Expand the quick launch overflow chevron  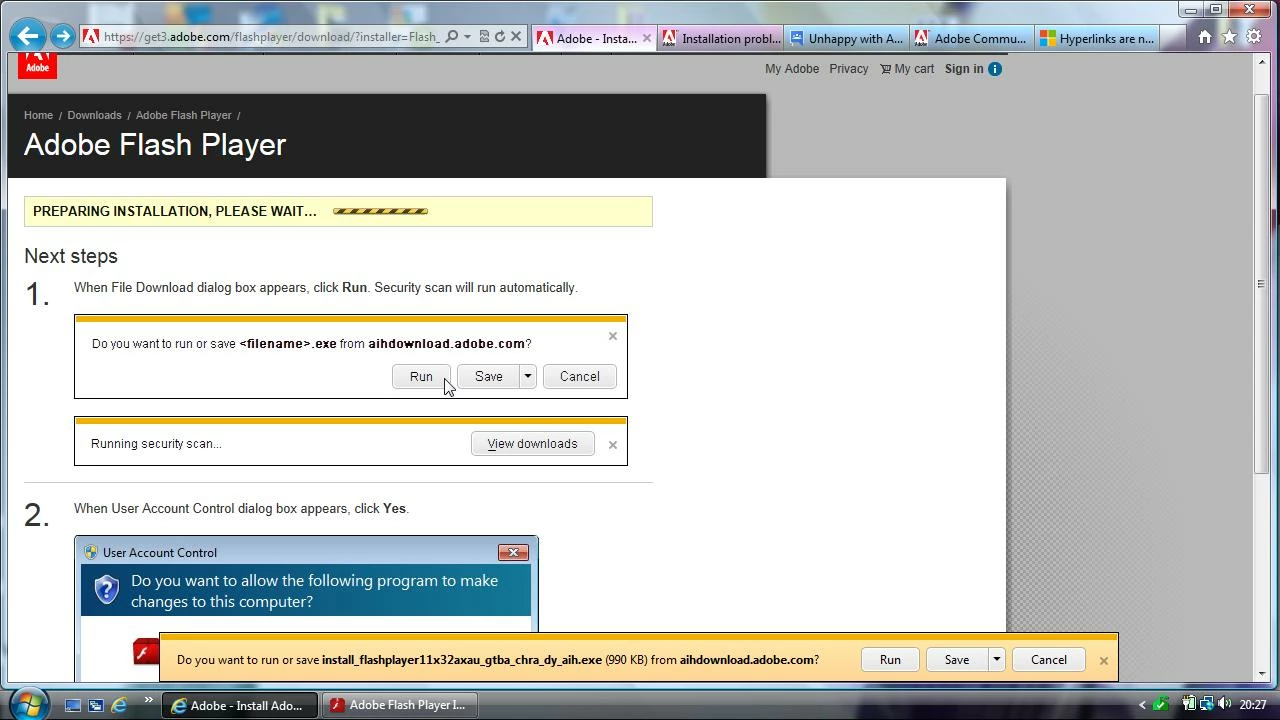coord(148,700)
